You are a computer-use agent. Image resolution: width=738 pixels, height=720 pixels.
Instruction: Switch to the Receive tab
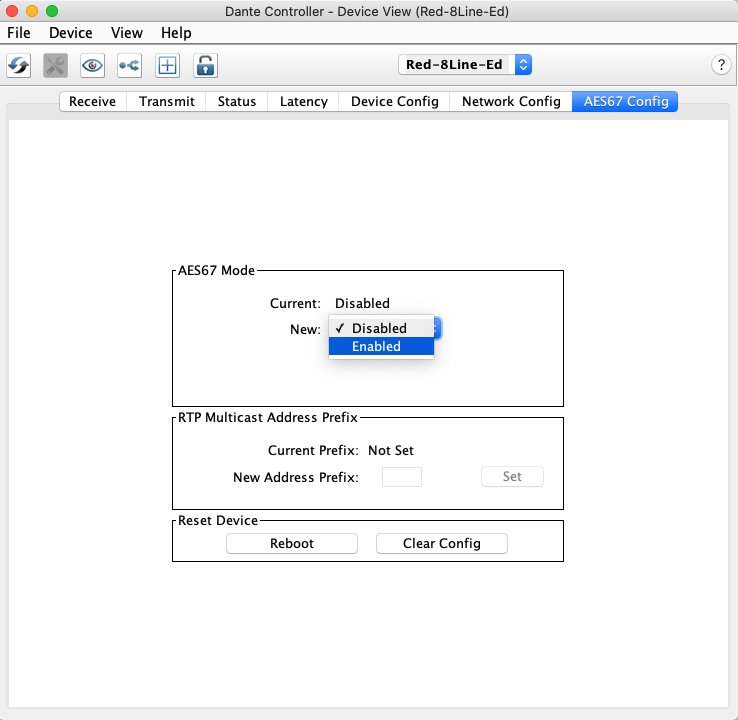click(92, 101)
